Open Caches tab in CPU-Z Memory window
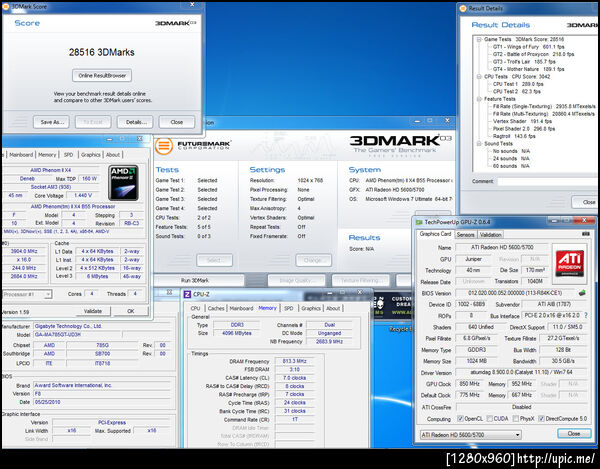The height and width of the screenshot is (469, 600). 216,308
